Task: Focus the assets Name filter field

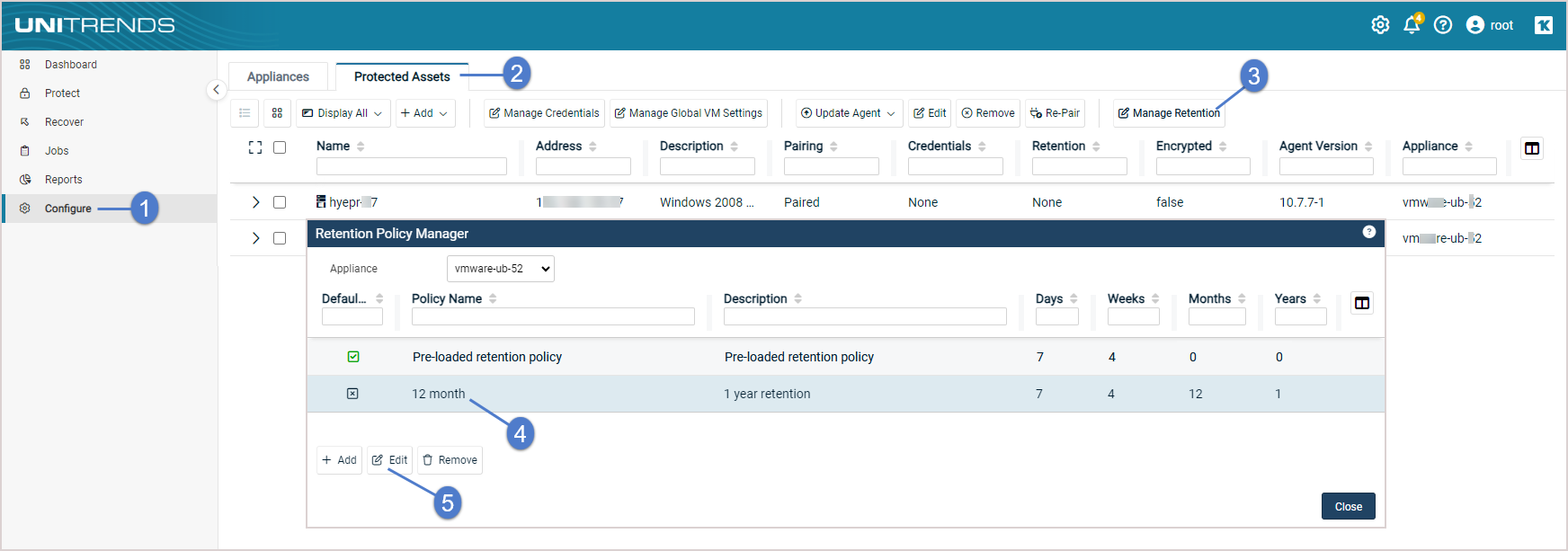Action: 412,166
